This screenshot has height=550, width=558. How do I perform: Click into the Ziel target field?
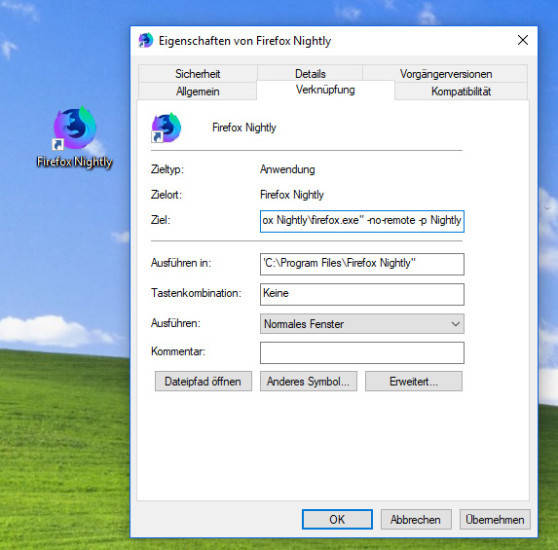pyautogui.click(x=362, y=221)
